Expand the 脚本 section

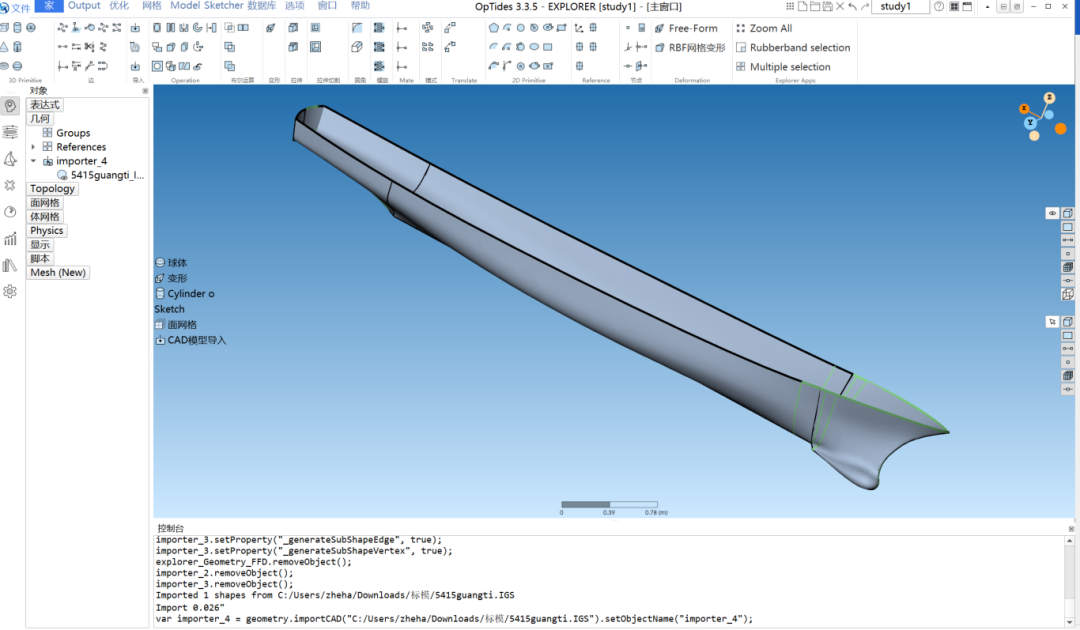point(40,258)
